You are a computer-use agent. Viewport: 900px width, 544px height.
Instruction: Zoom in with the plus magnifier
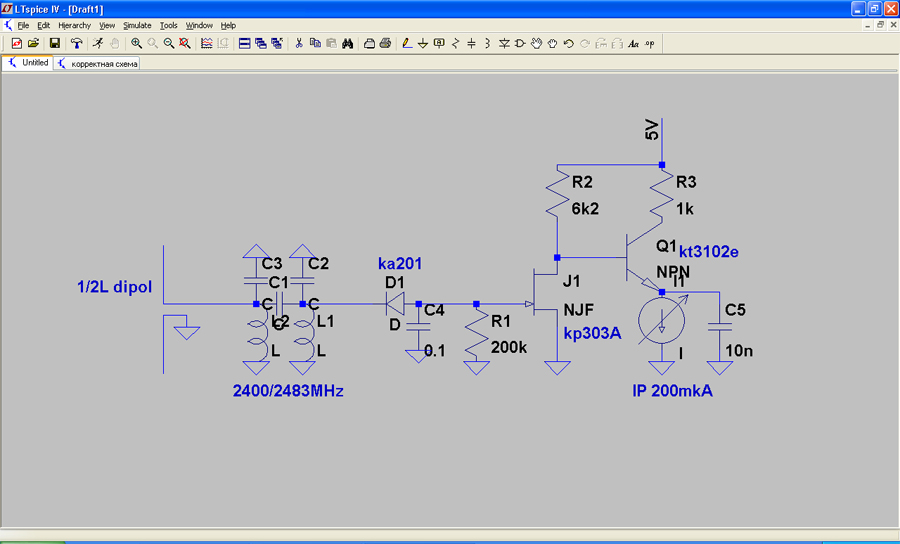click(136, 44)
